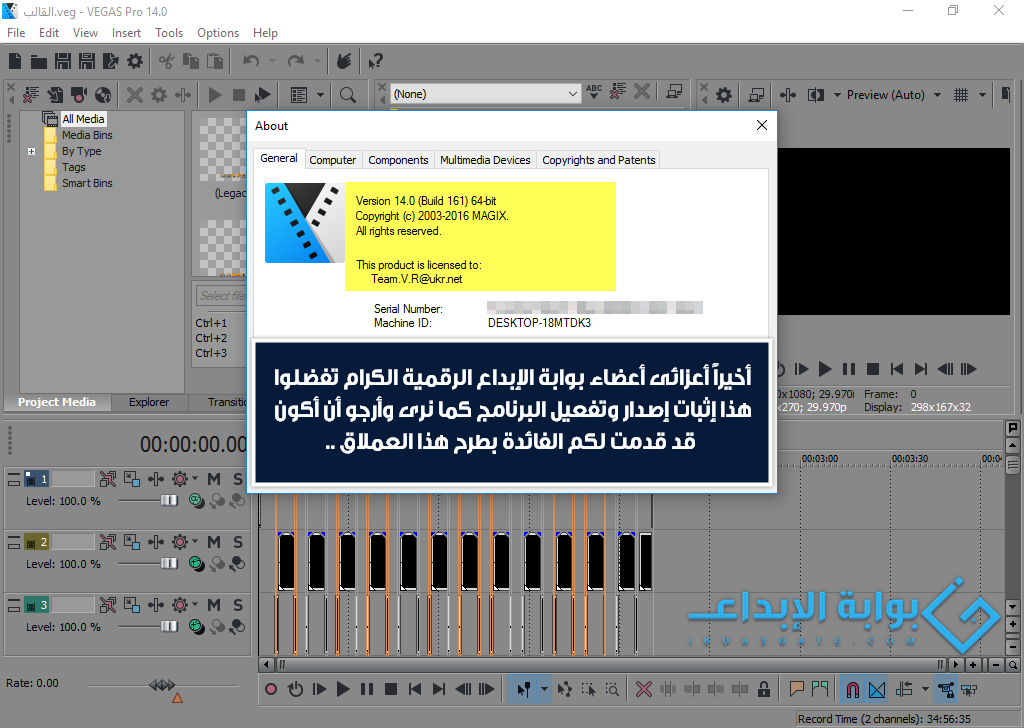Image resolution: width=1024 pixels, height=728 pixels.
Task: Select the Normal Edit tool
Action: (x=524, y=689)
